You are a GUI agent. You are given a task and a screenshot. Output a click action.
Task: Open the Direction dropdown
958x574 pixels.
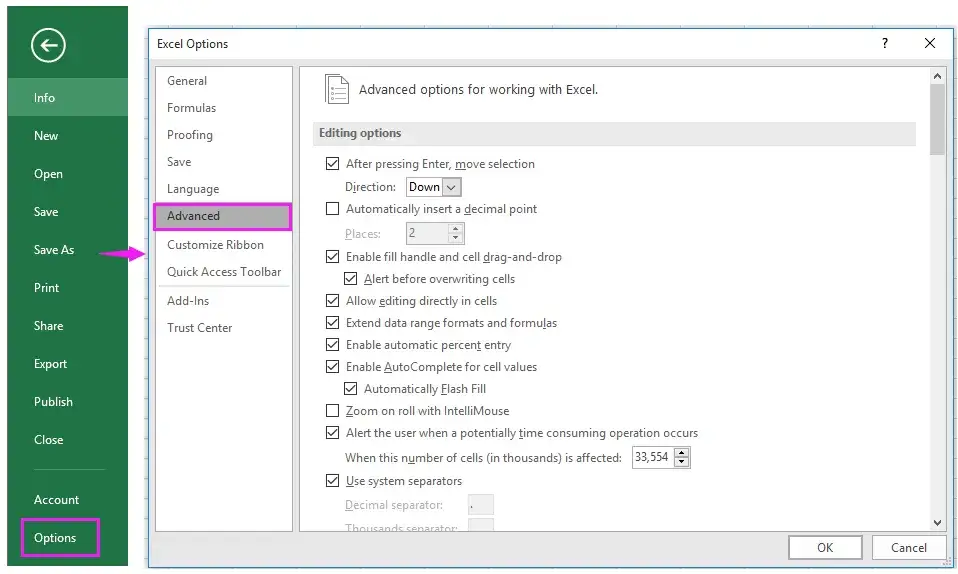(x=450, y=187)
